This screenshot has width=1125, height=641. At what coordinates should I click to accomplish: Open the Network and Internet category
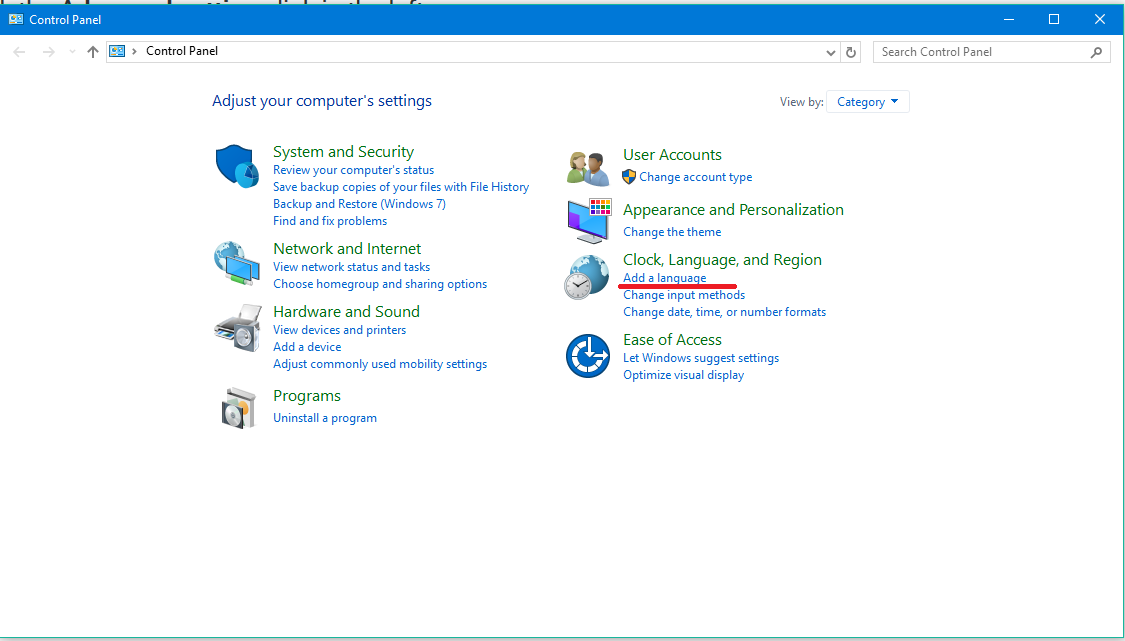pos(347,248)
